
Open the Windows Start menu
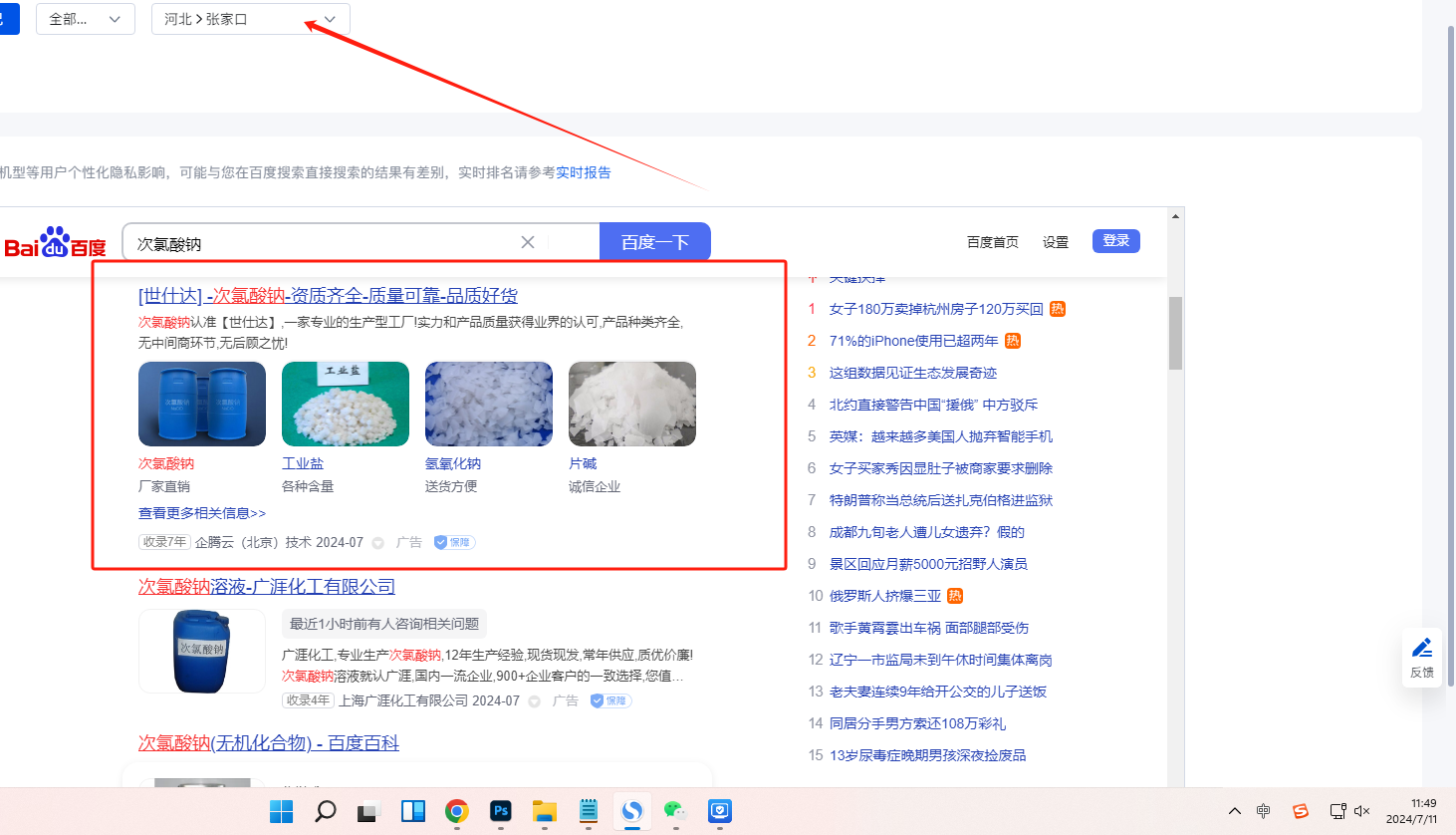[282, 811]
